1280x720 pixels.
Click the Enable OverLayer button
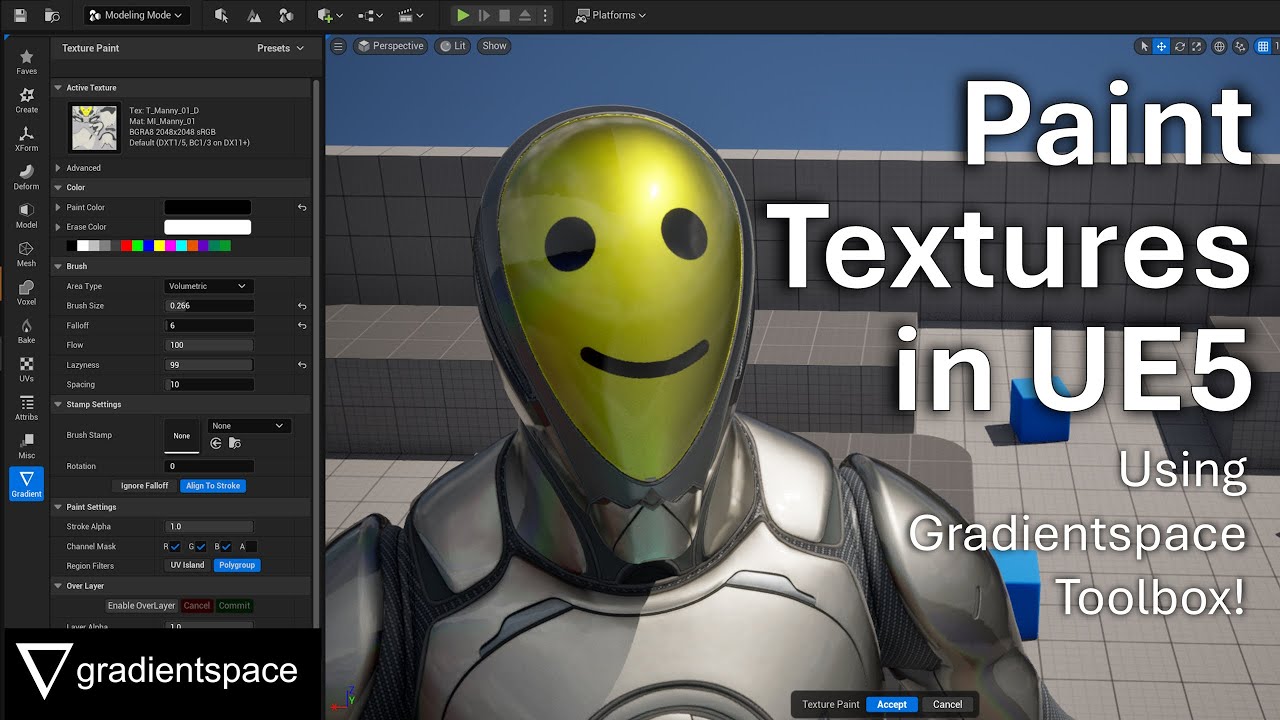click(x=142, y=606)
